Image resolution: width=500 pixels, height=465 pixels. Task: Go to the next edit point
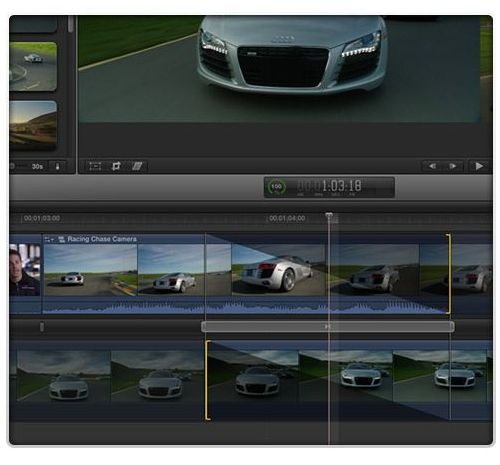(452, 166)
